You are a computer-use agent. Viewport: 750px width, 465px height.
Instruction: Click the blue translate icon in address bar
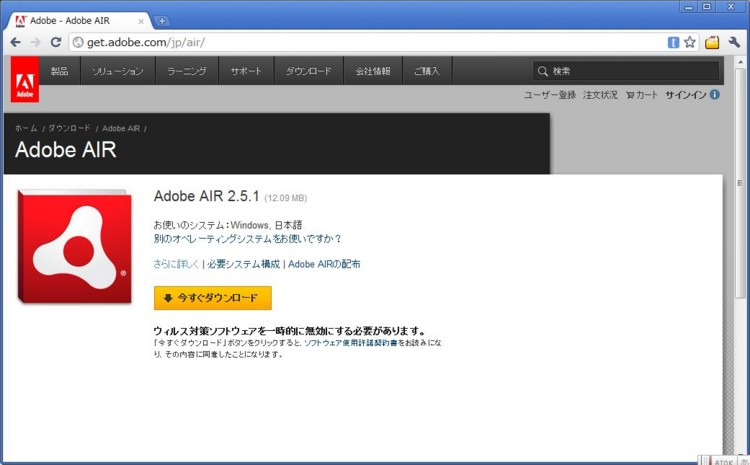673,43
